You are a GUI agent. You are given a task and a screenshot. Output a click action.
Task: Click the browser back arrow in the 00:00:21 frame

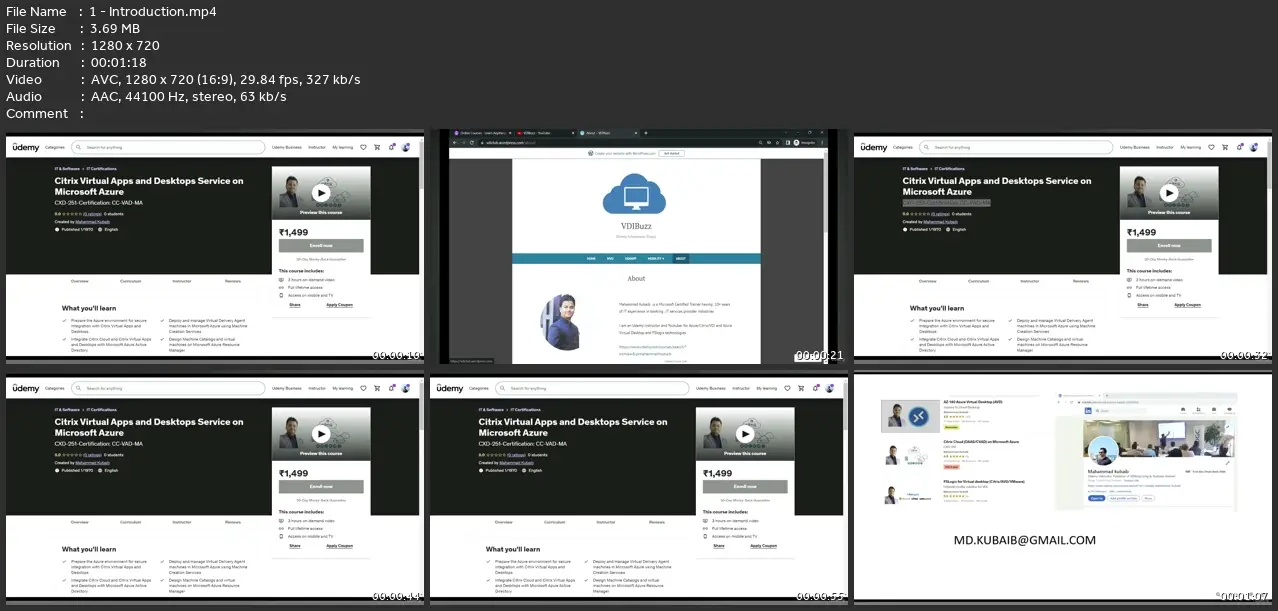[453, 142]
